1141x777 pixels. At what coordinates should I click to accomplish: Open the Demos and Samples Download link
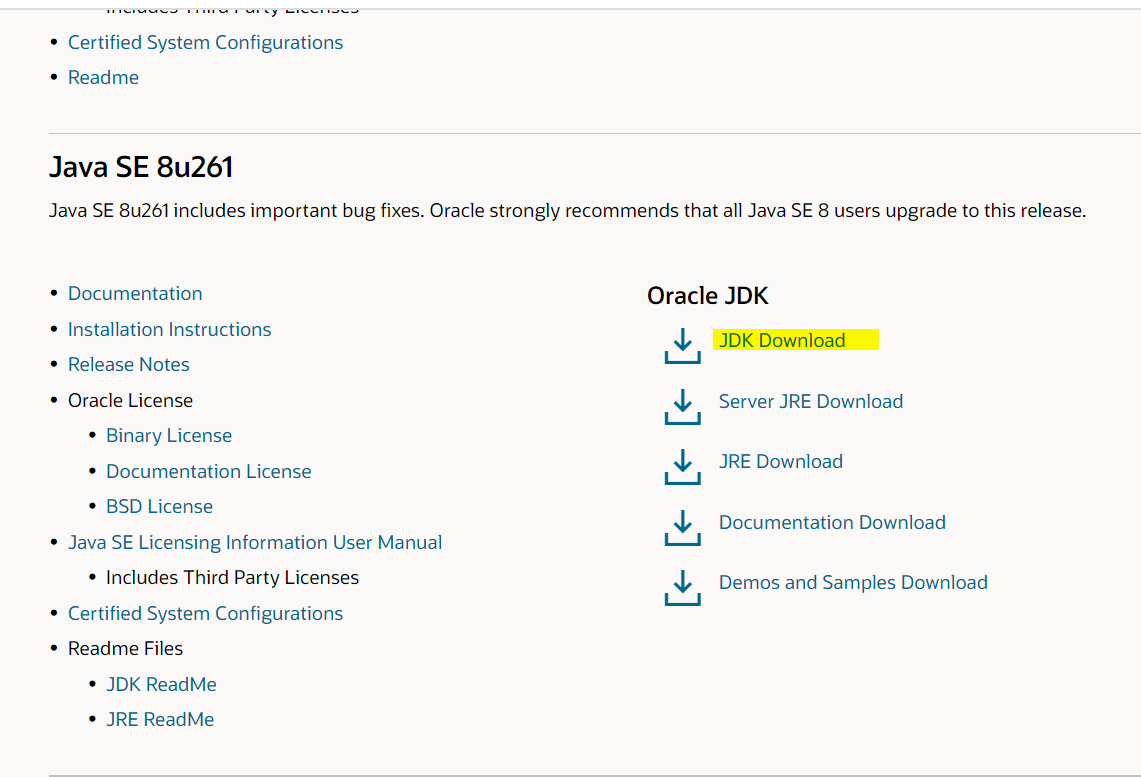tap(853, 583)
